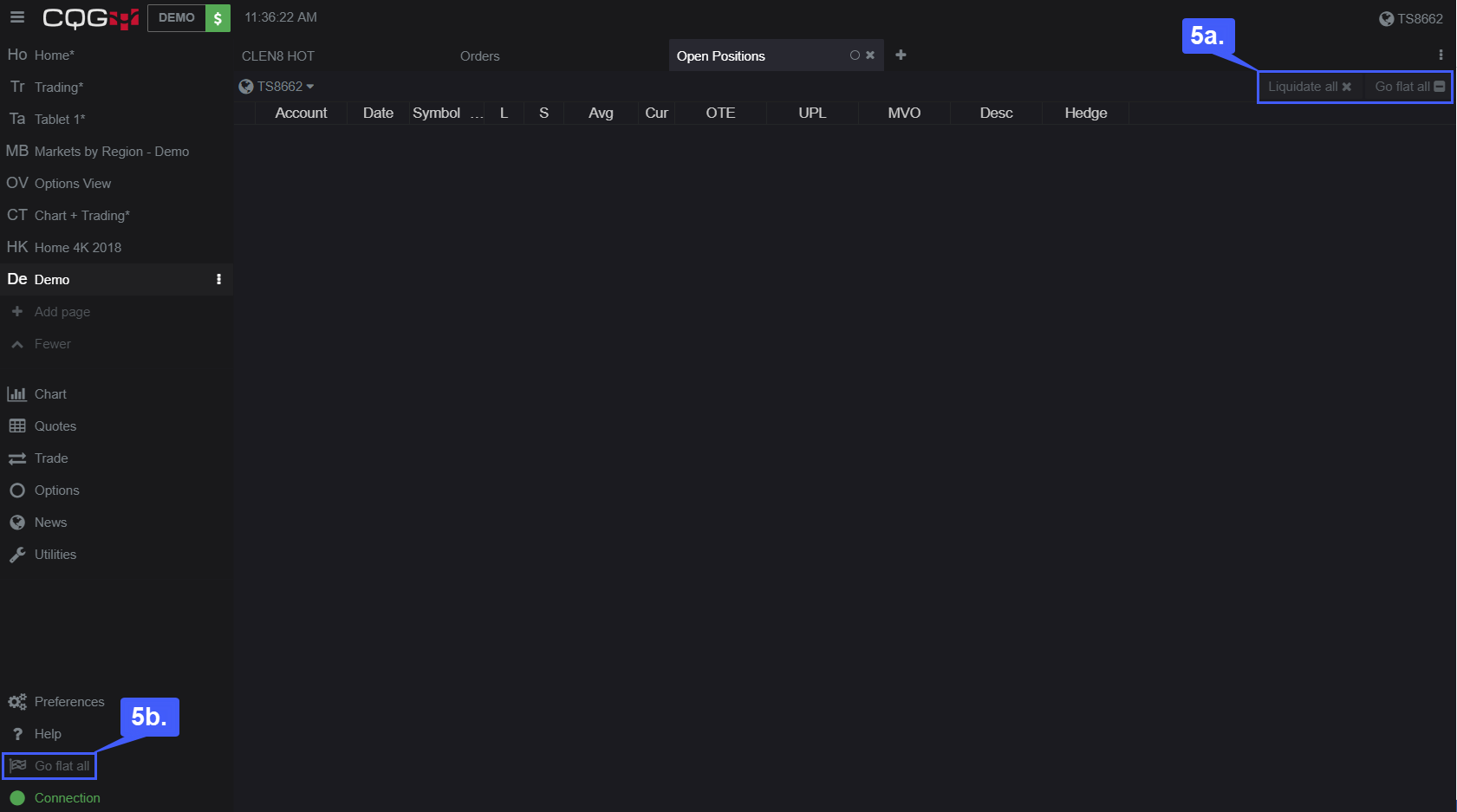Click the S column header
Screen dimensions: 1457x812
click(544, 114)
